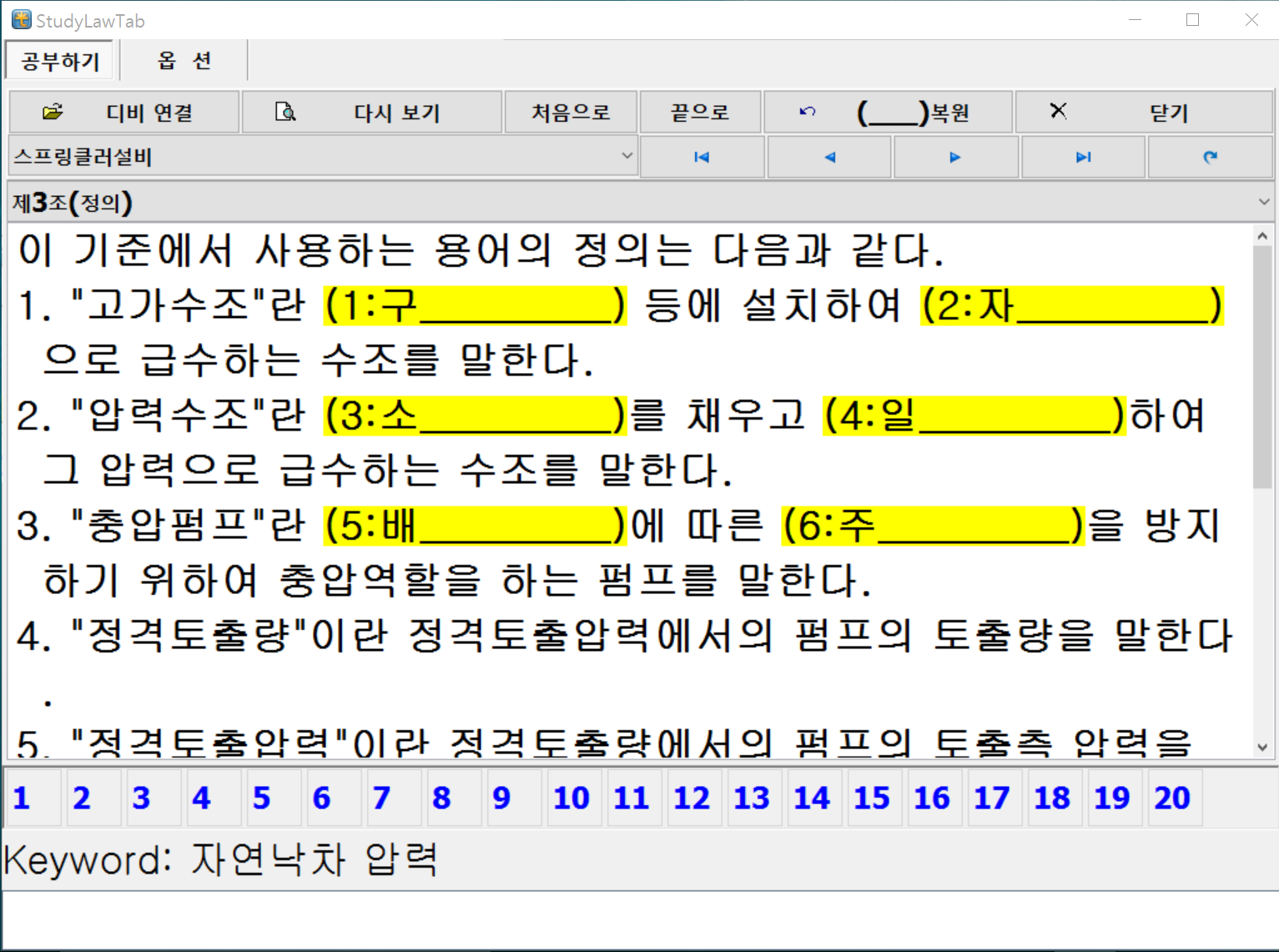Click the Keyword: 자연낙차 압력 label

click(221, 859)
